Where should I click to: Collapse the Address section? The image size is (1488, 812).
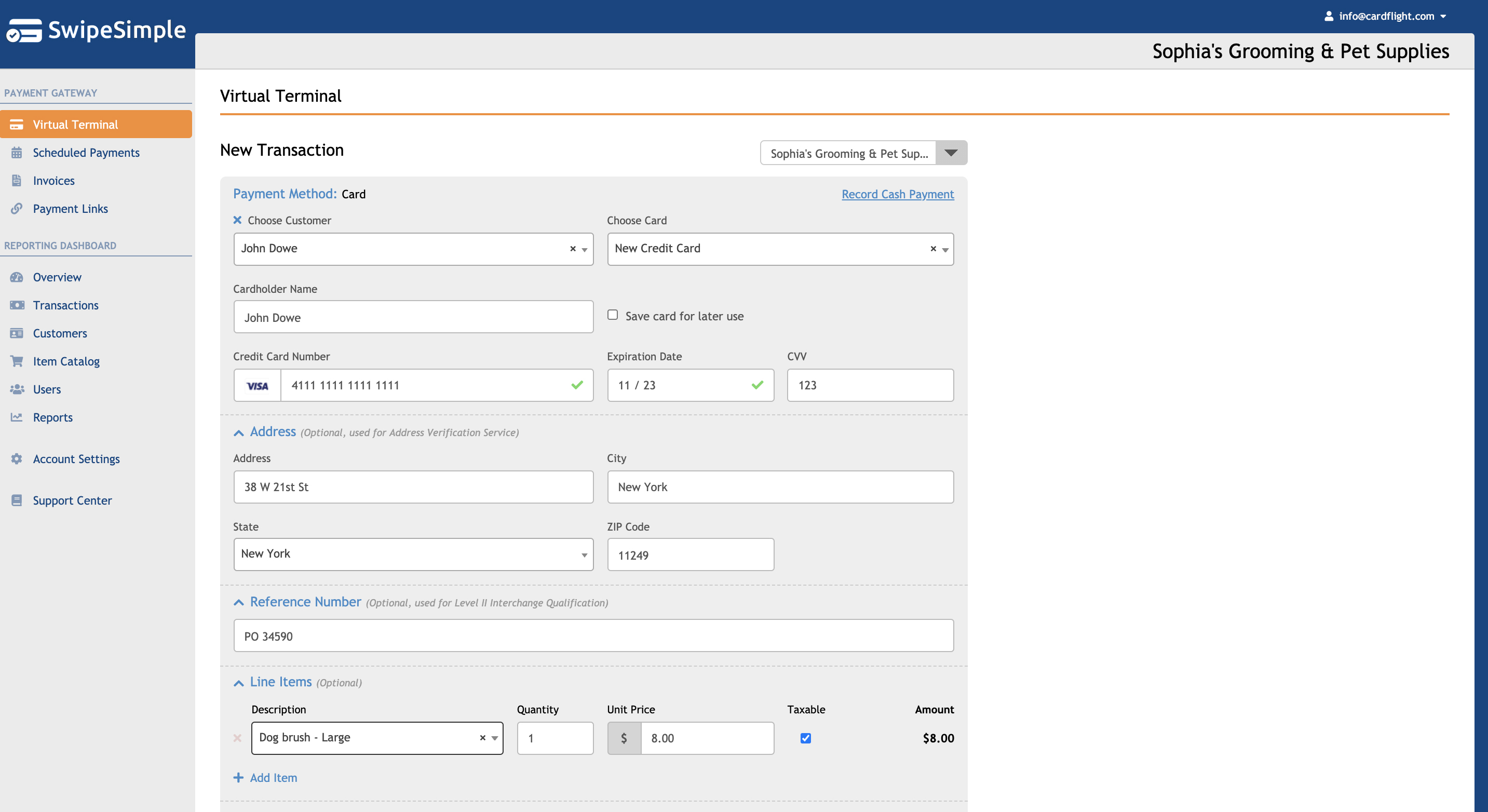click(238, 432)
